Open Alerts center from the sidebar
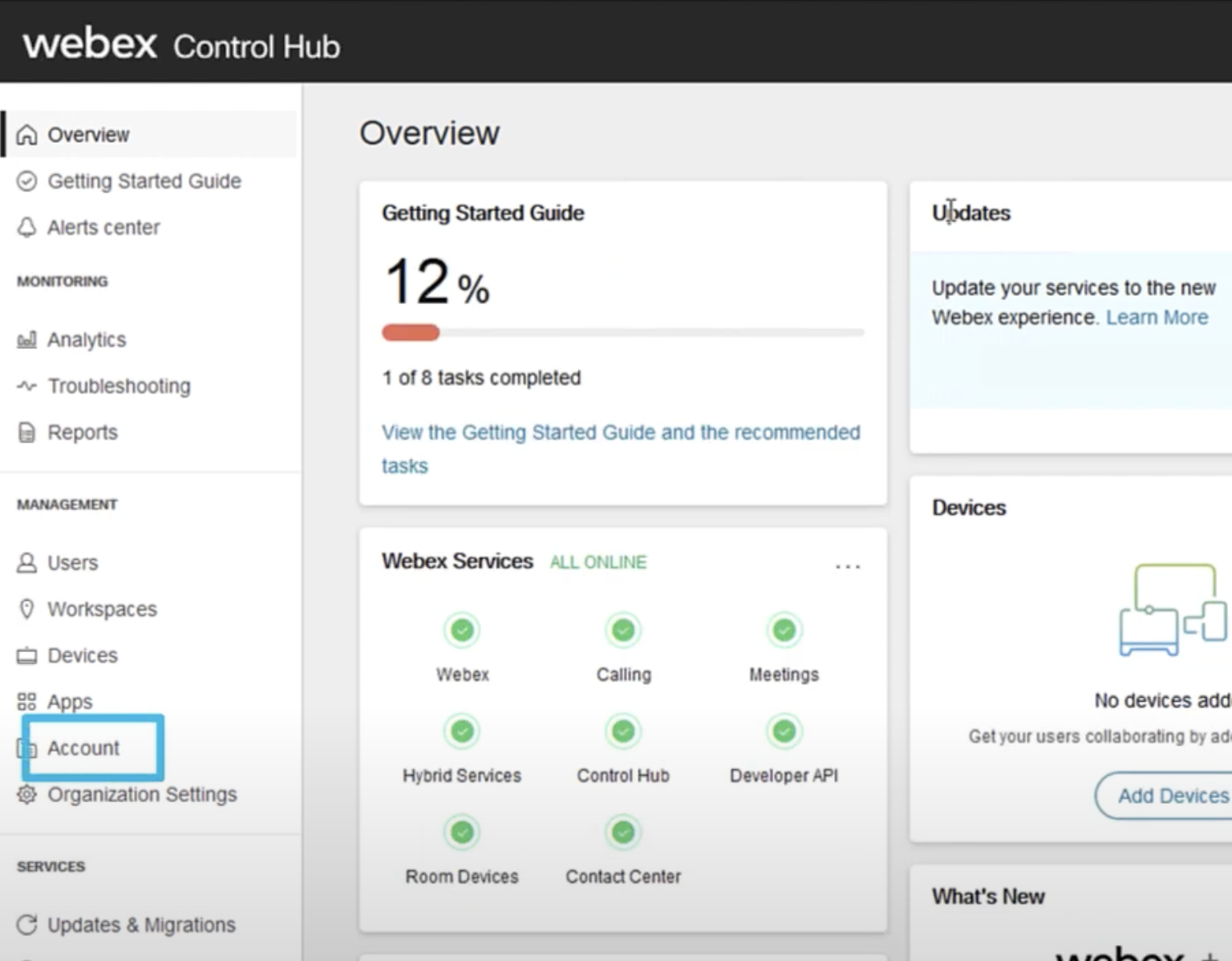This screenshot has width=1232, height=961. [103, 228]
